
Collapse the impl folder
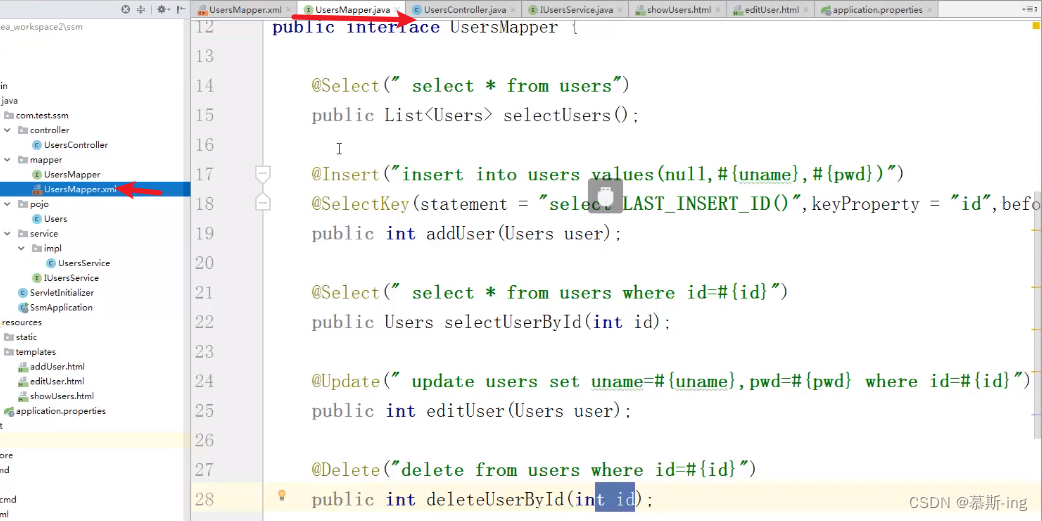[x=22, y=248]
